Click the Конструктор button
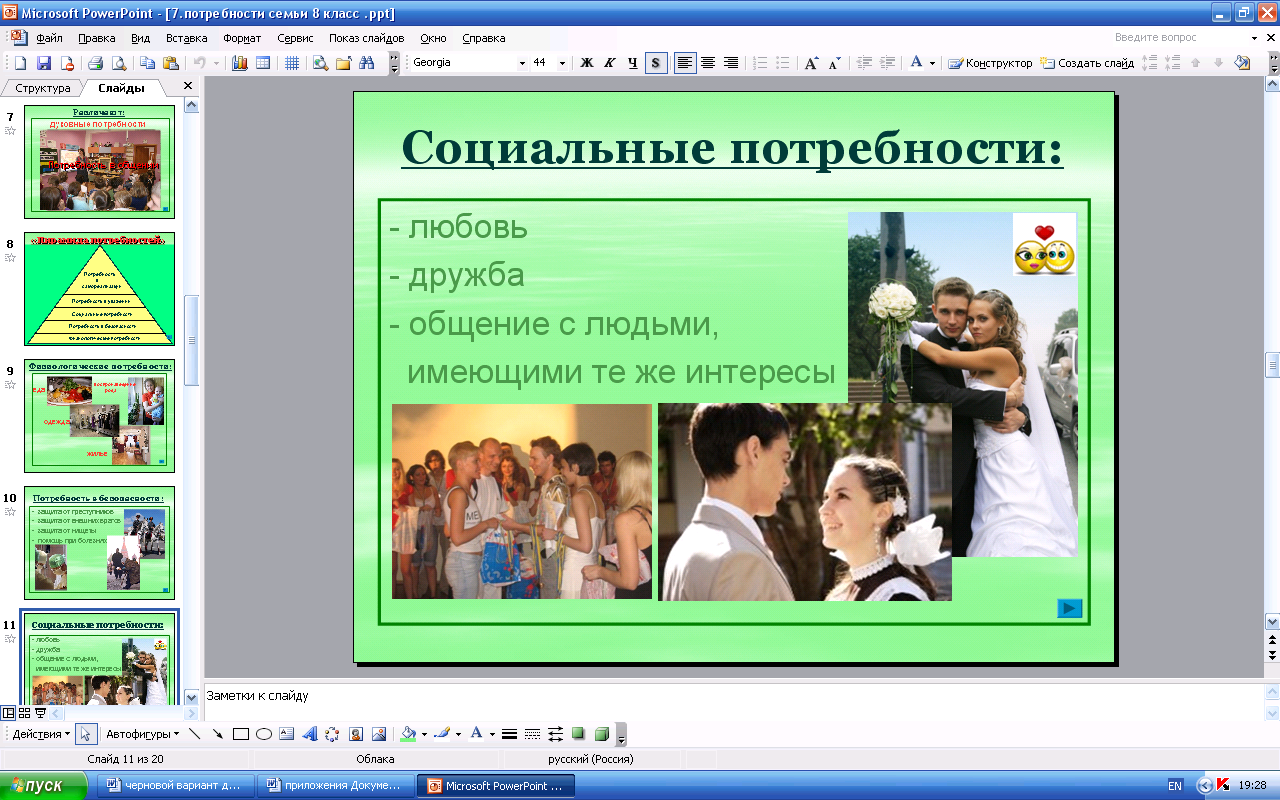This screenshot has width=1280, height=800. [990, 63]
